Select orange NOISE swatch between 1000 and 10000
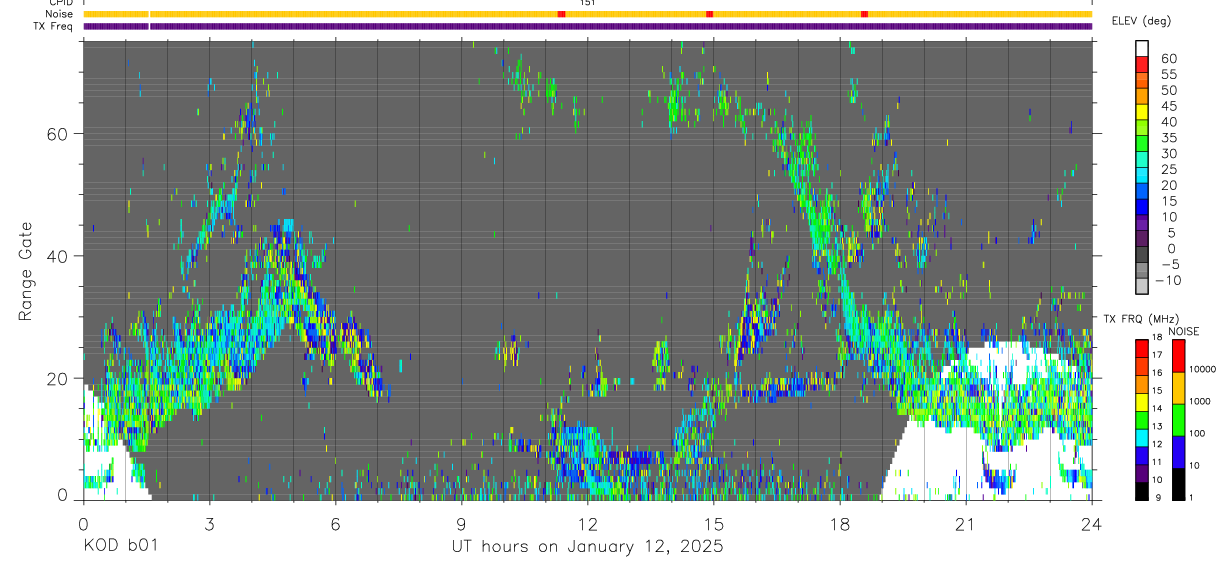Screen dimensions: 1228x567 (x=1177, y=388)
